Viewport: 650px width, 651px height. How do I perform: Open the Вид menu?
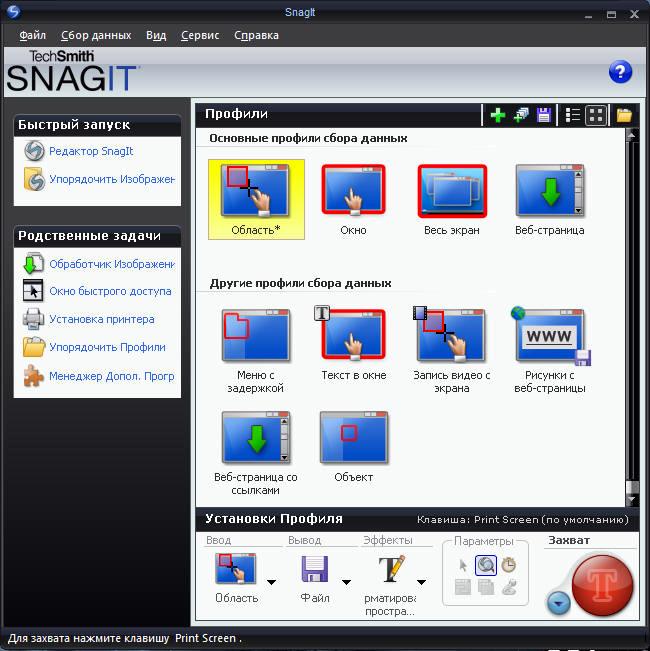[x=156, y=35]
